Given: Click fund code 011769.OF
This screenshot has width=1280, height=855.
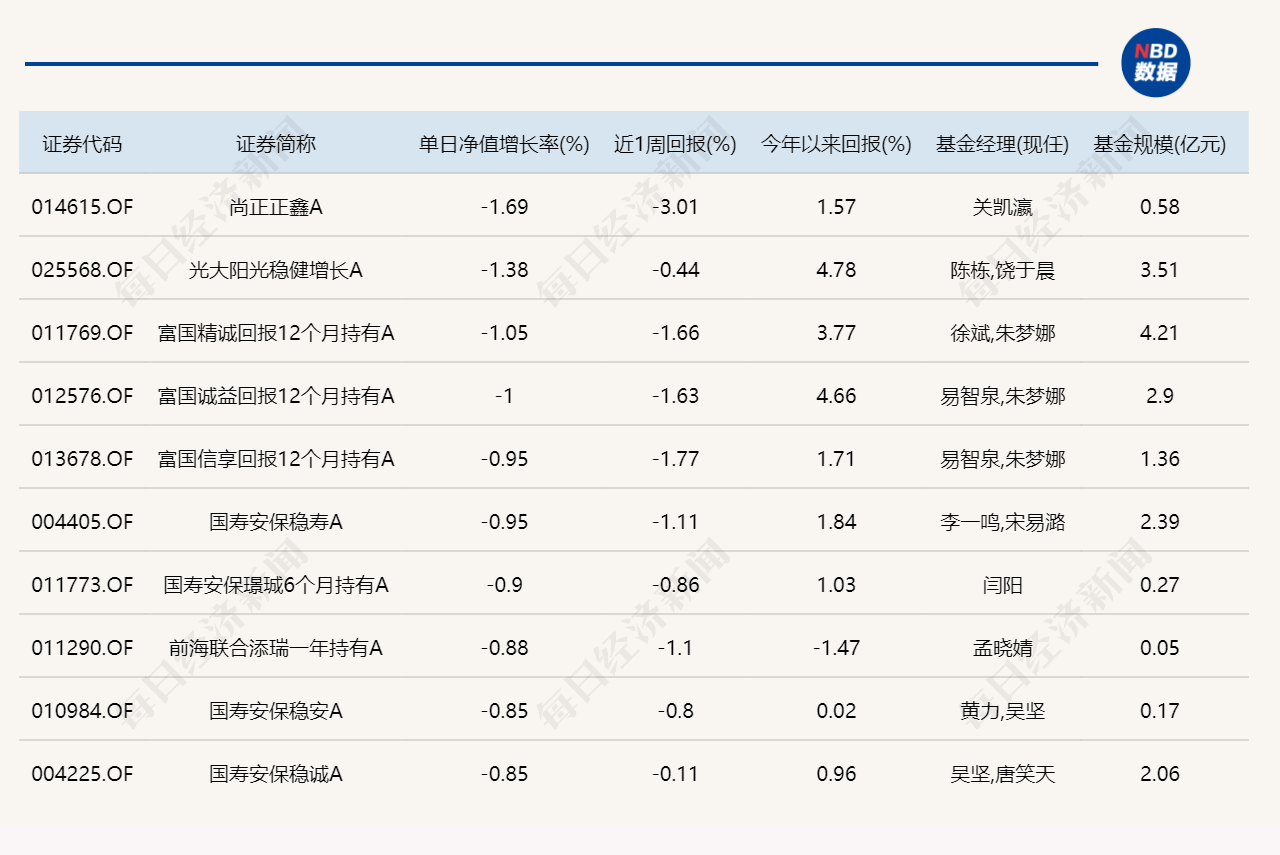Looking at the screenshot, I should pos(82,333).
